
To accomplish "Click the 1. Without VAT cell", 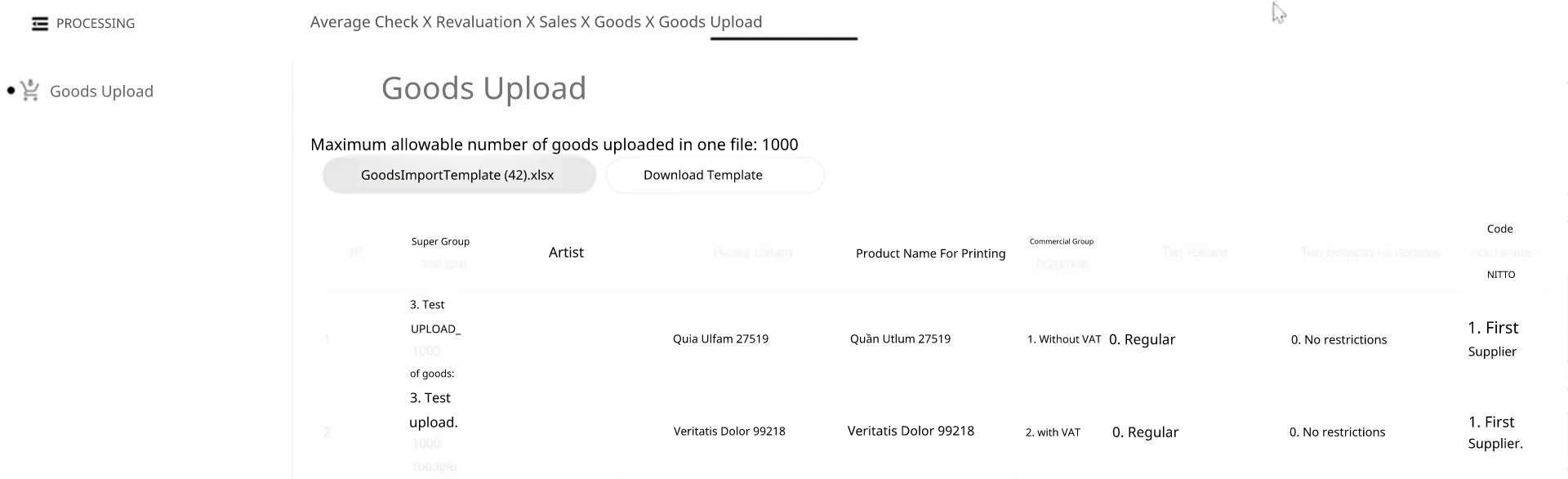I will point(1063,339).
